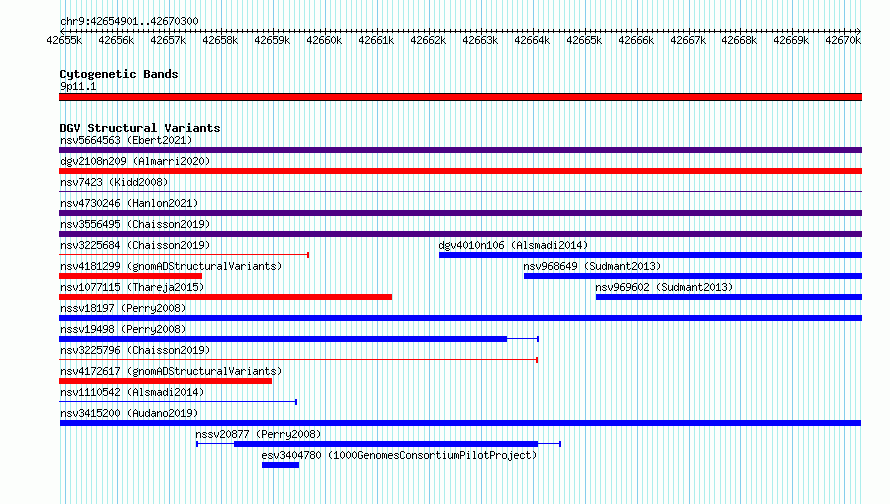Select the nsv3225684 (Chaisson2019) red line
Screen dimensions: 890x504
(x=184, y=255)
